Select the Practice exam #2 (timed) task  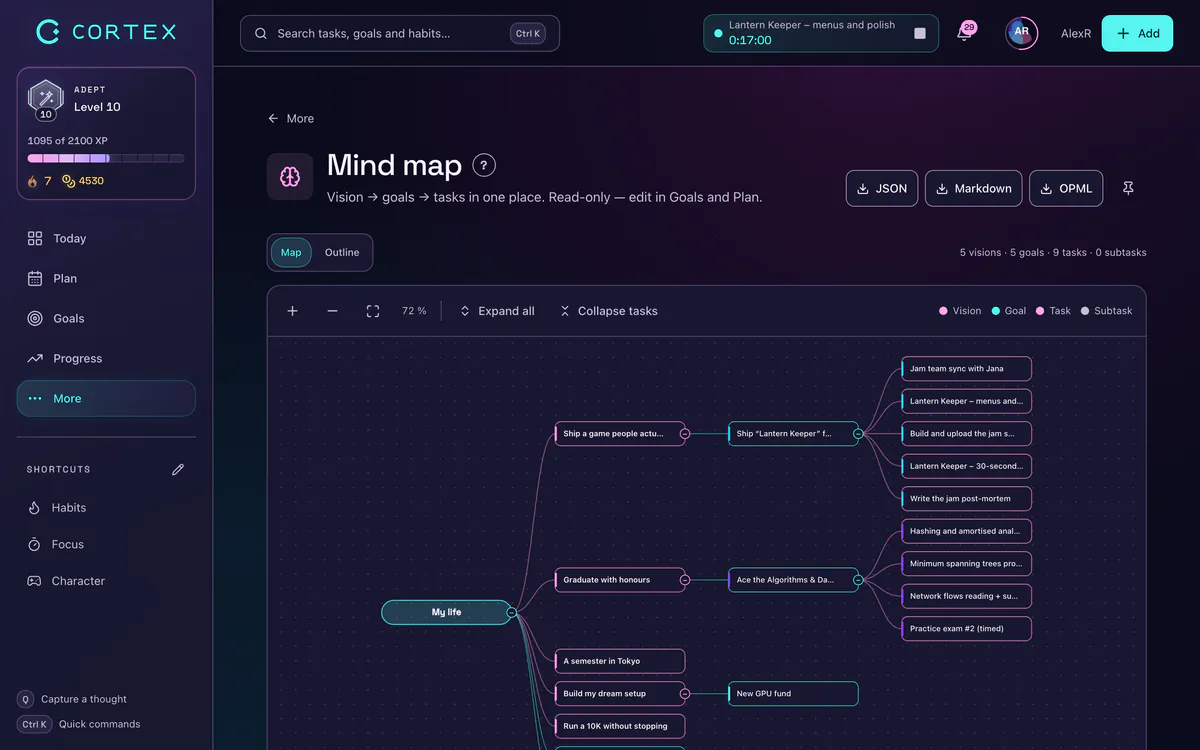click(x=966, y=629)
